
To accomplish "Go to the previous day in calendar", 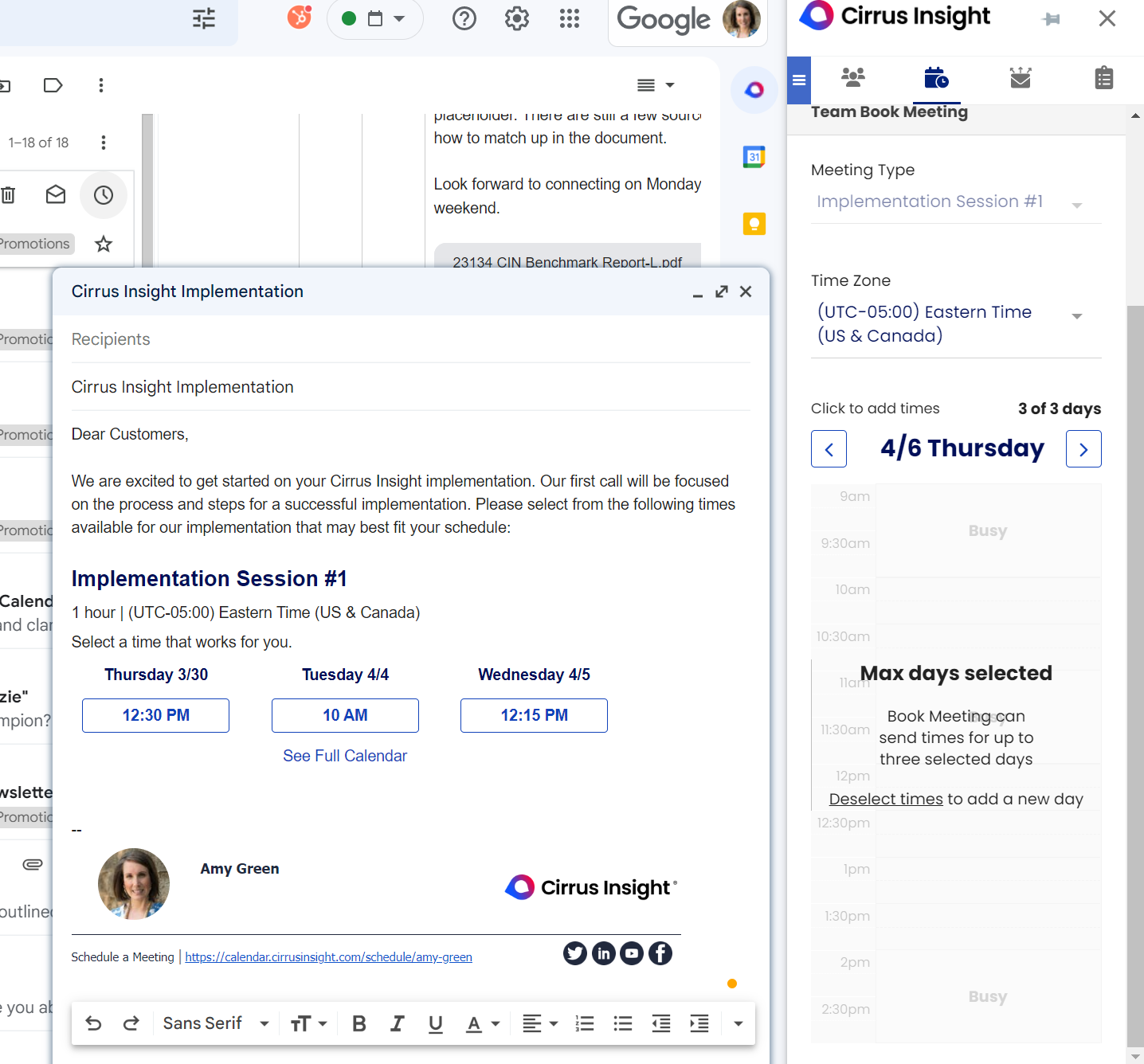I will tap(829, 449).
